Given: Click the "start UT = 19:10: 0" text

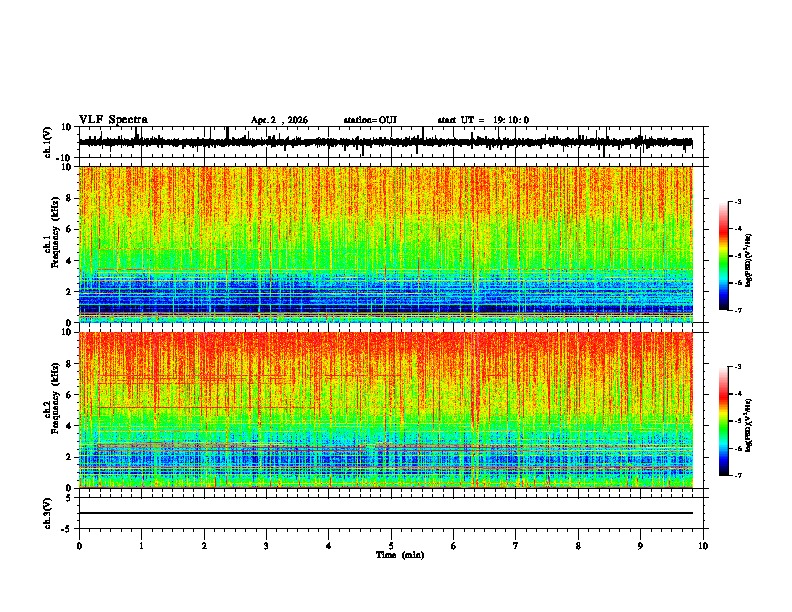Looking at the screenshot, I should (483, 120).
